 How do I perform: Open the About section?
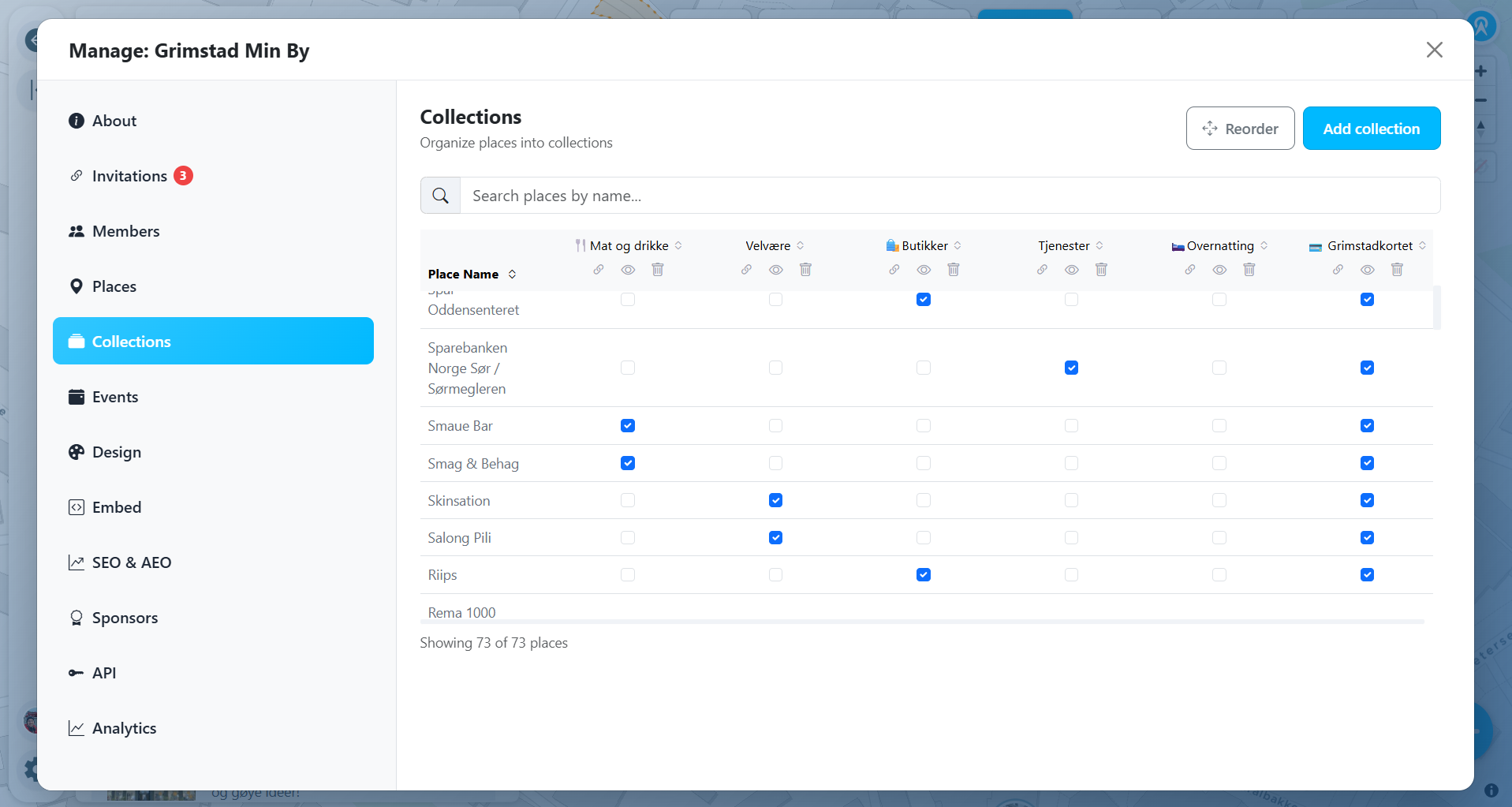213,121
